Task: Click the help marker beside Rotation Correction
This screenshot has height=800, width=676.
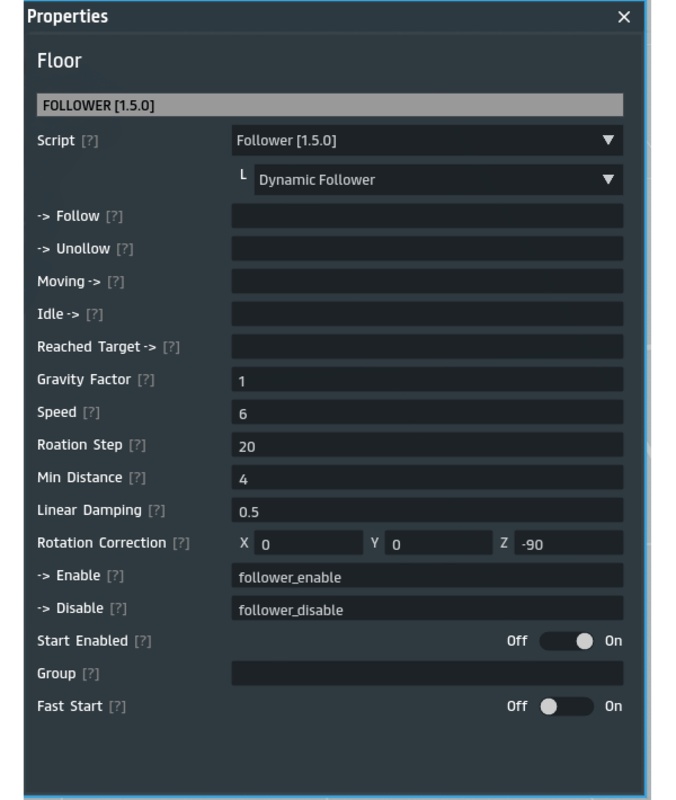Action: 181,543
